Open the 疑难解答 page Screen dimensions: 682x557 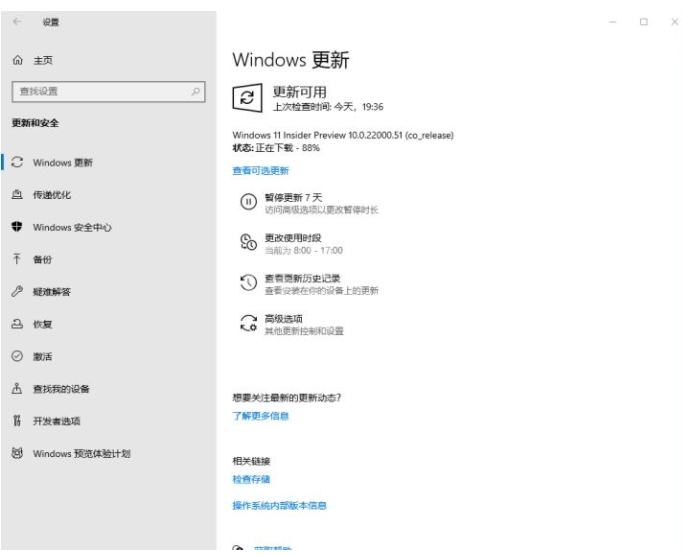pyautogui.click(x=52, y=292)
